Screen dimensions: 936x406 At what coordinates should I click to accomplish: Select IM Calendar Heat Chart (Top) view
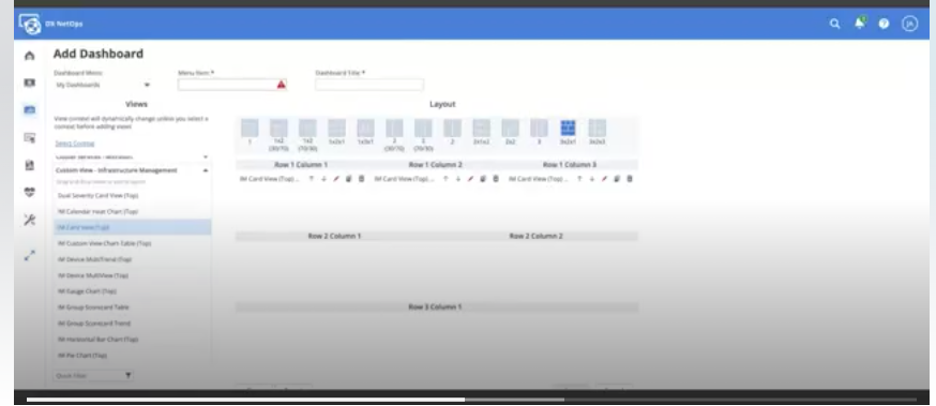click(98, 211)
